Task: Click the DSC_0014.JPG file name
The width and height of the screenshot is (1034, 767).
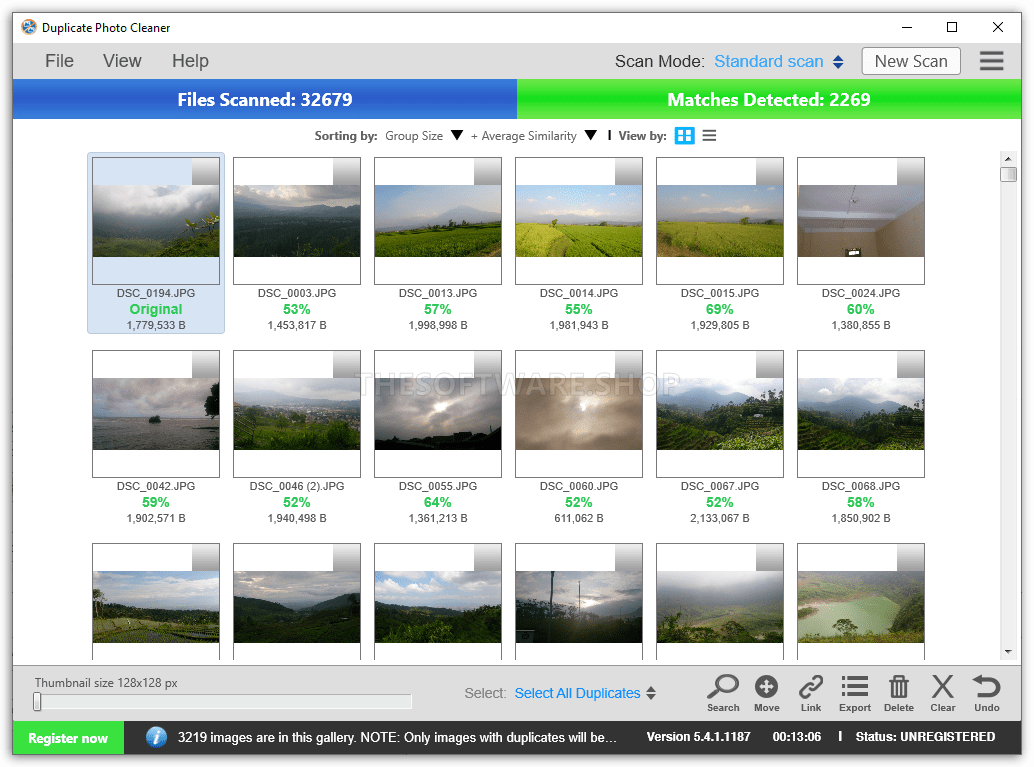Action: [x=579, y=293]
